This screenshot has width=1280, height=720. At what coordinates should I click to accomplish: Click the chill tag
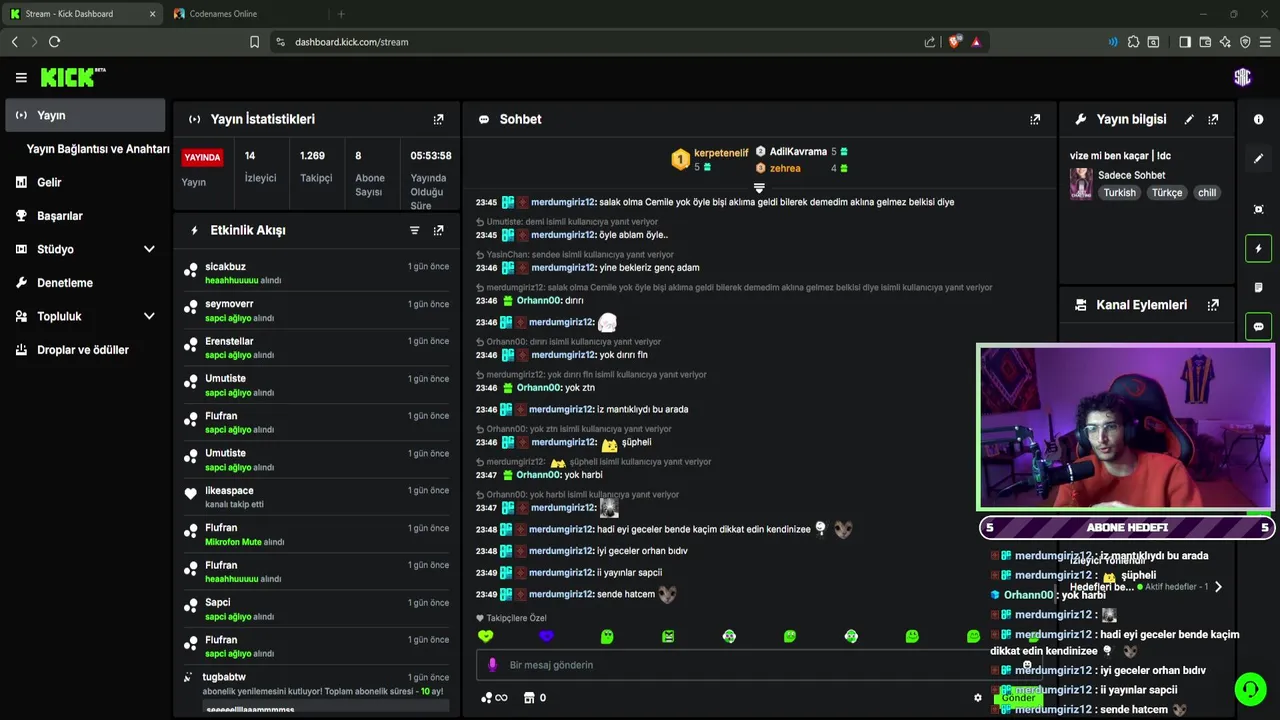[1207, 193]
